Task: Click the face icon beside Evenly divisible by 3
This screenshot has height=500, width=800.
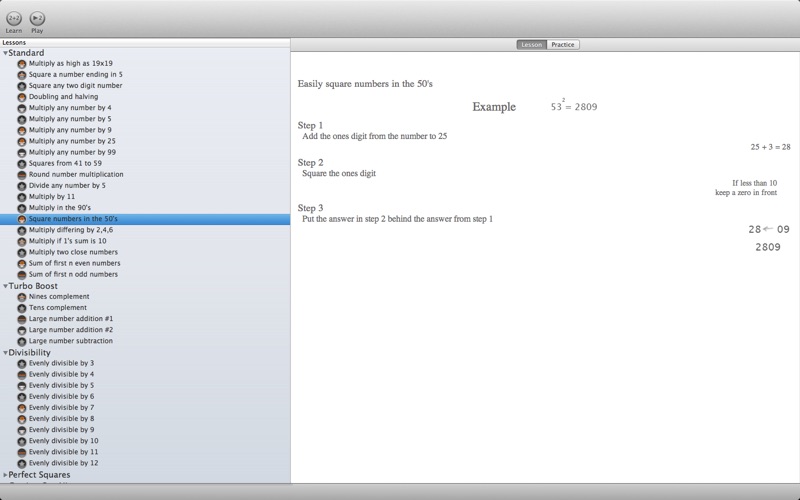Action: (21, 364)
